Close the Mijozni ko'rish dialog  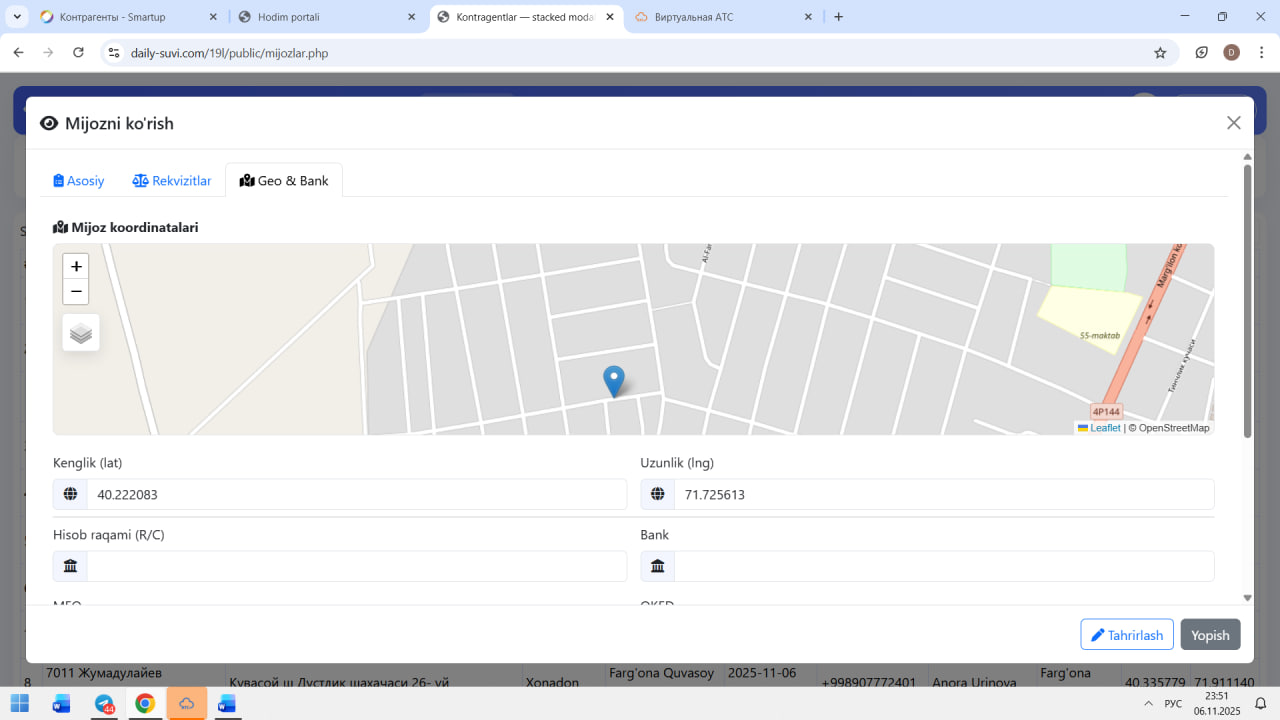(x=1233, y=123)
